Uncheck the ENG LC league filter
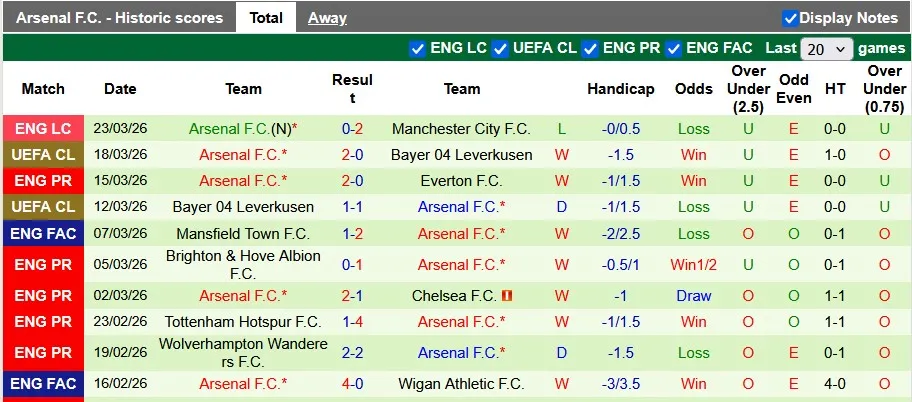This screenshot has height=402, width=912. [417, 48]
